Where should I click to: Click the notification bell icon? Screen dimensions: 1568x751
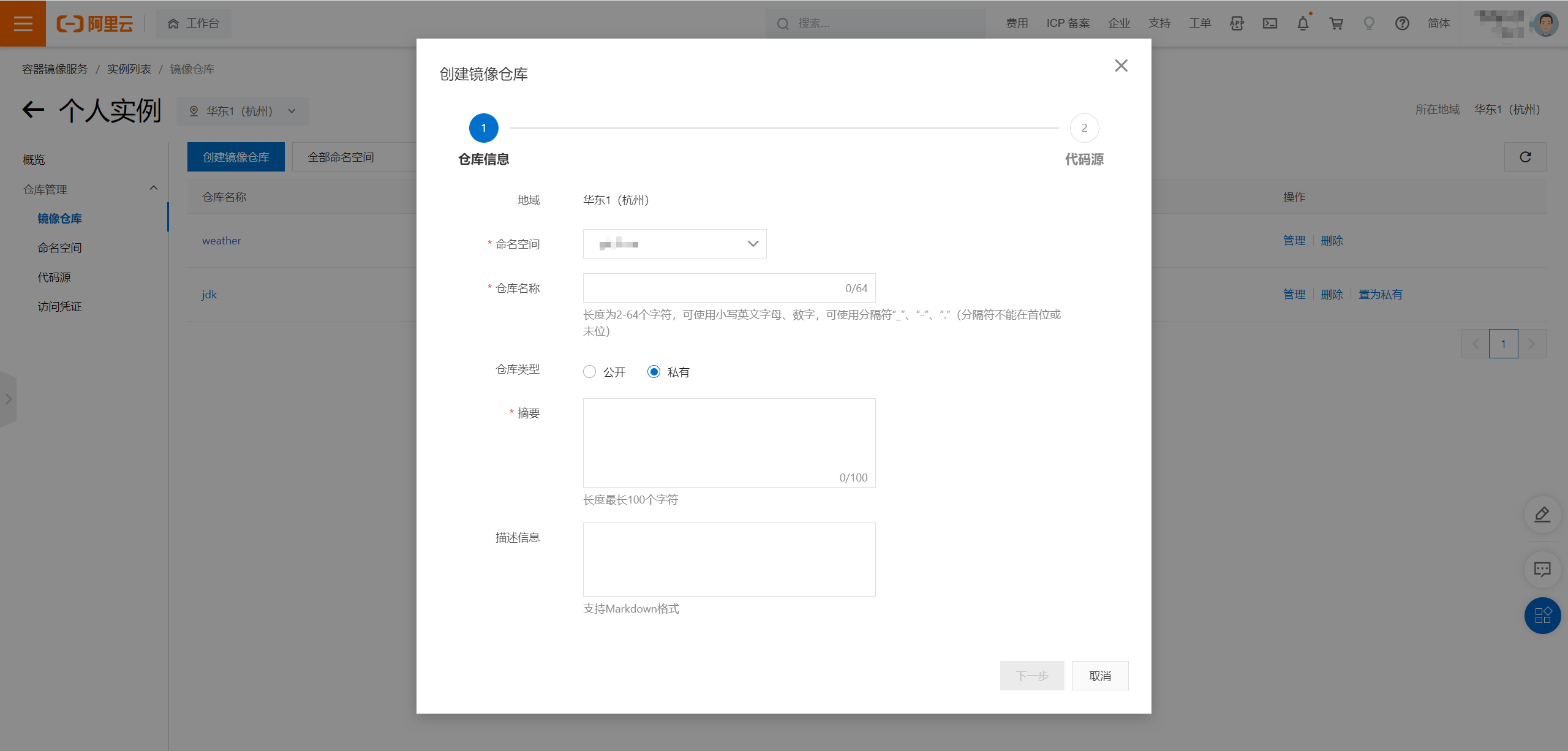pos(1303,23)
